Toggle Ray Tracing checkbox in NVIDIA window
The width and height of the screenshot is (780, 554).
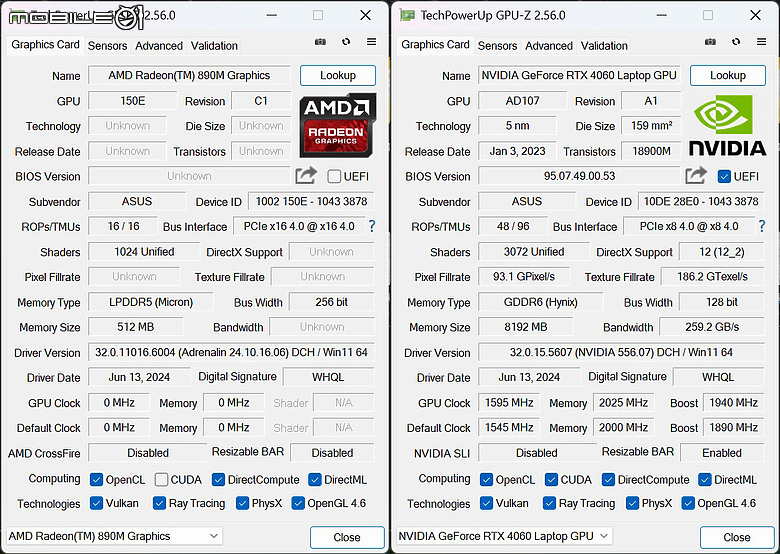[x=549, y=503]
